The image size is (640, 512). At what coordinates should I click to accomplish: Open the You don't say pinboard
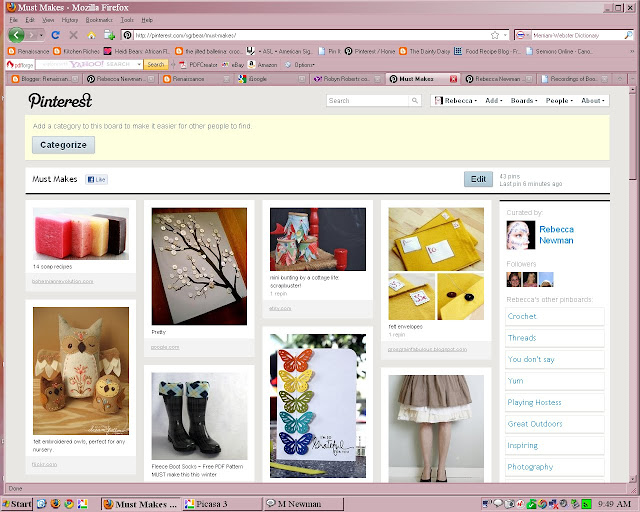(555, 359)
